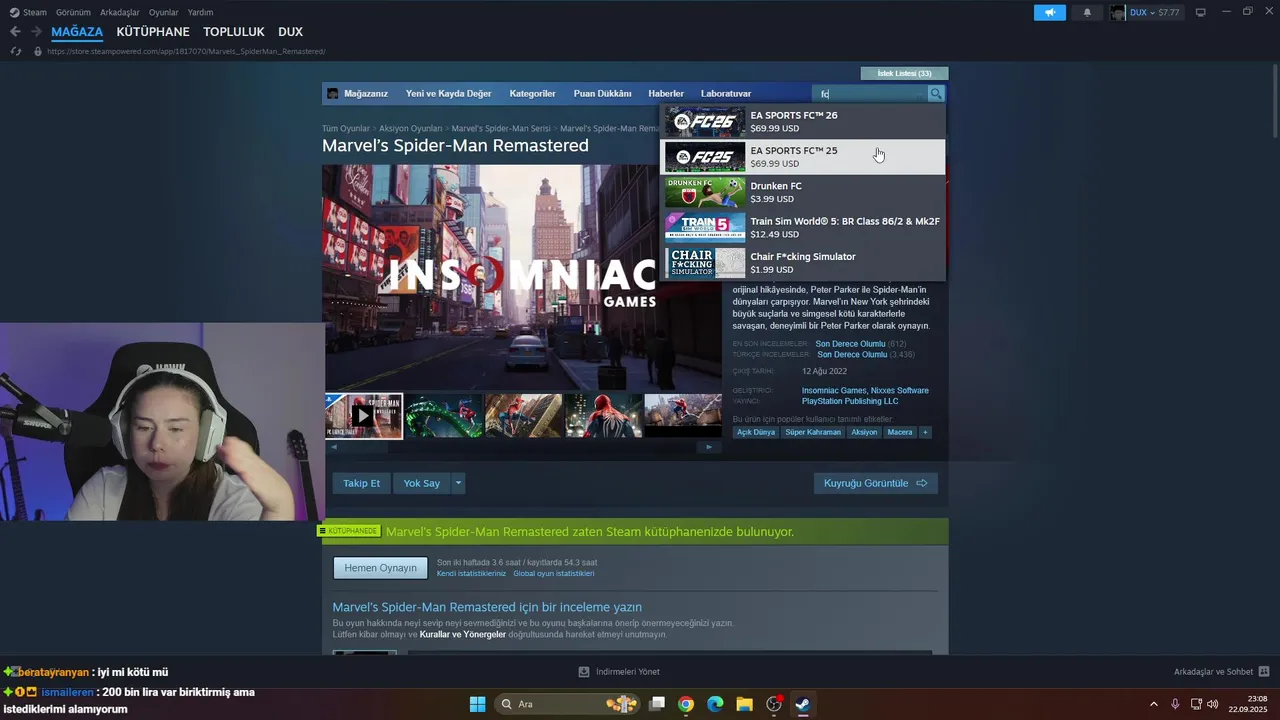Click in the store search field

coord(871,93)
